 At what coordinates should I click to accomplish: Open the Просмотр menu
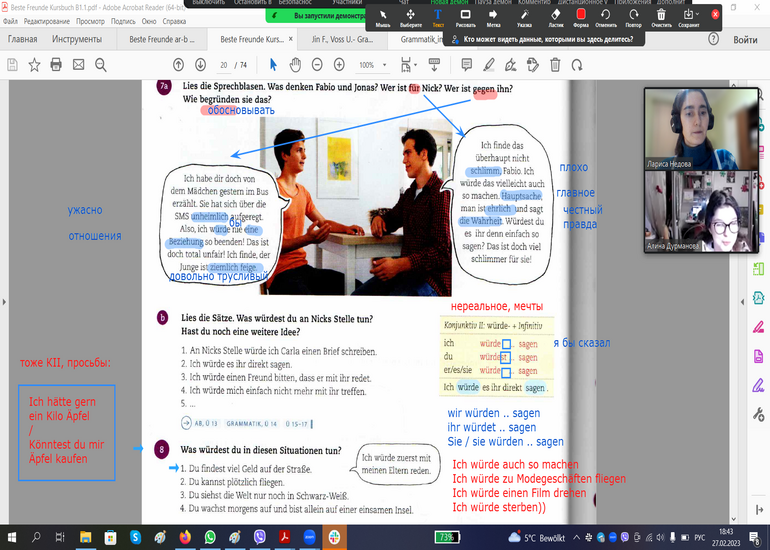[x=90, y=20]
